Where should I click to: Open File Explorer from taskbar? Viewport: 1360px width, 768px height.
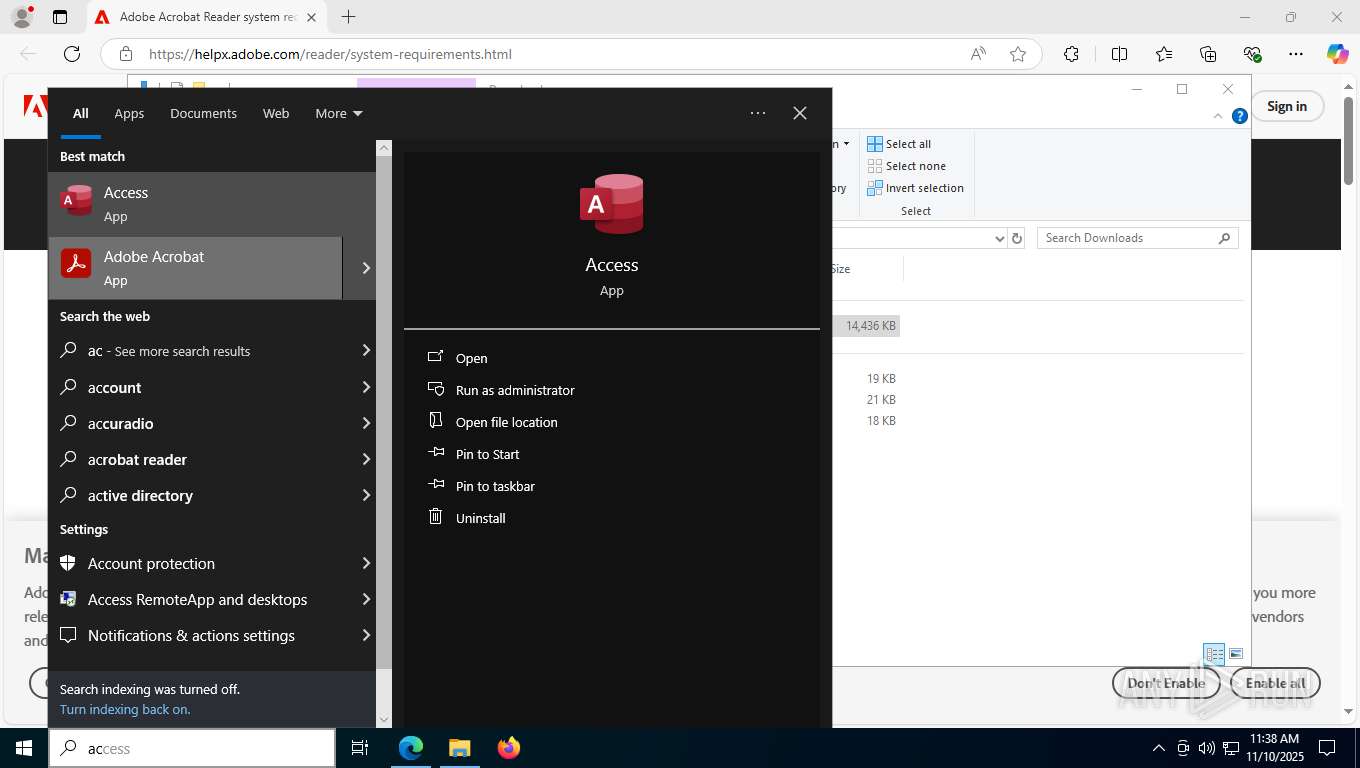(459, 748)
